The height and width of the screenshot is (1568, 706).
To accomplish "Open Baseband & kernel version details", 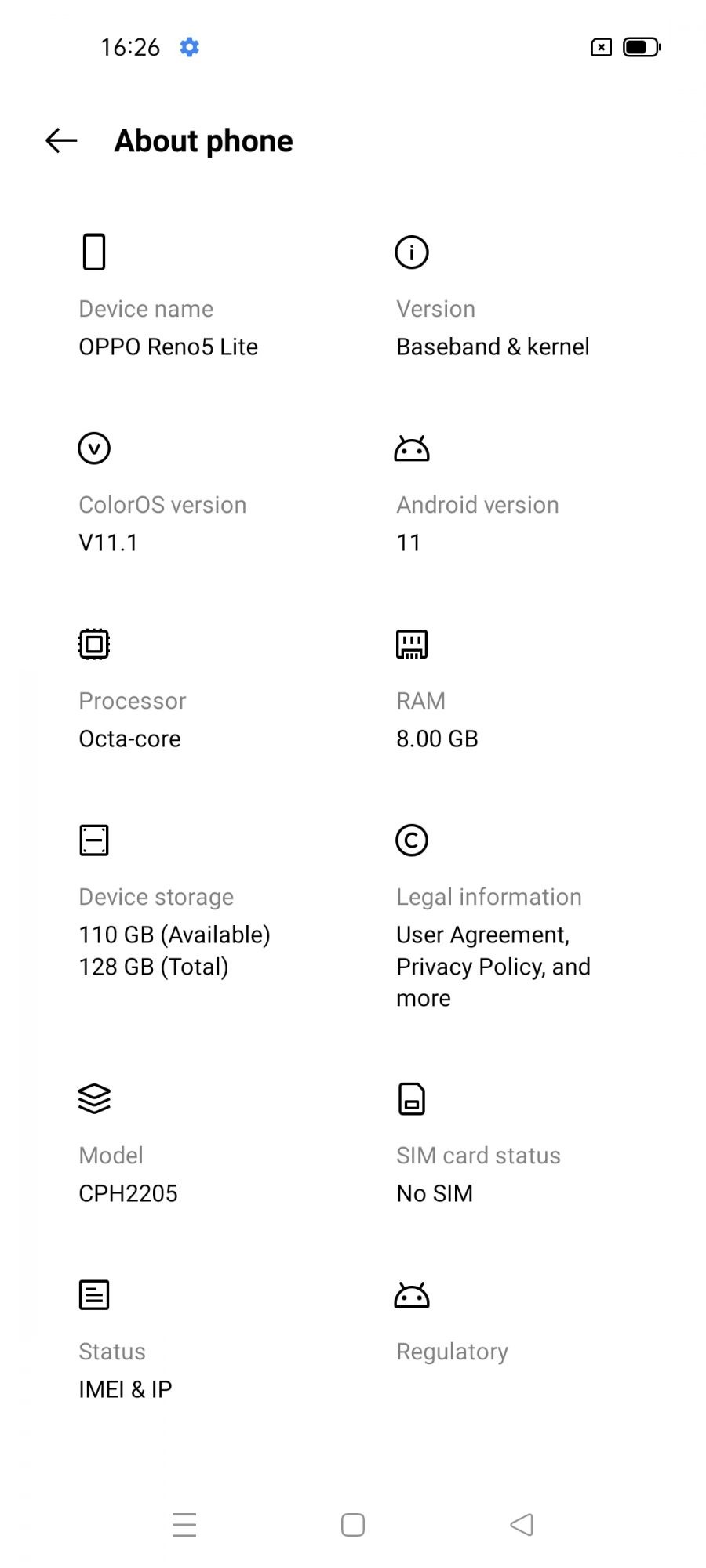I will click(493, 347).
